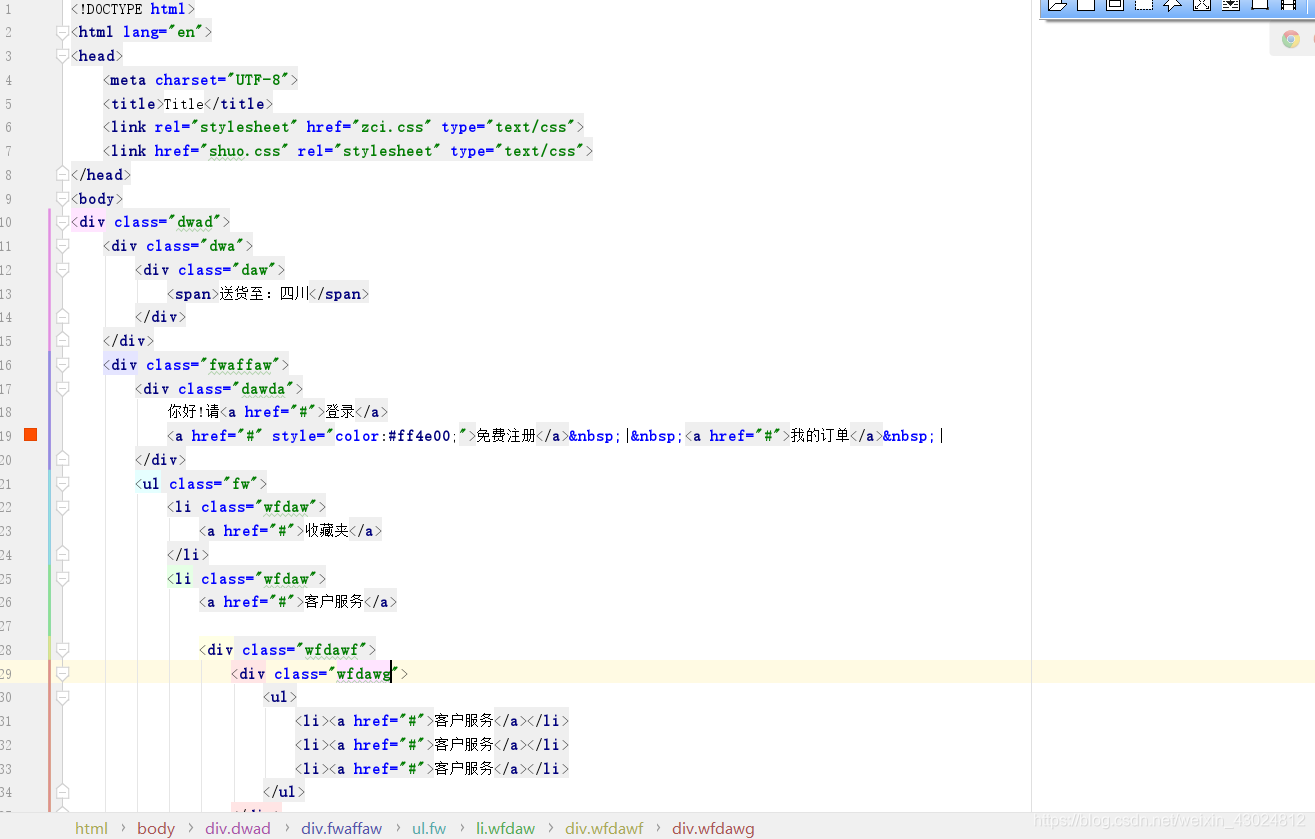
Task: Collapse the div class="dwa" fold marker
Action: coord(63,246)
